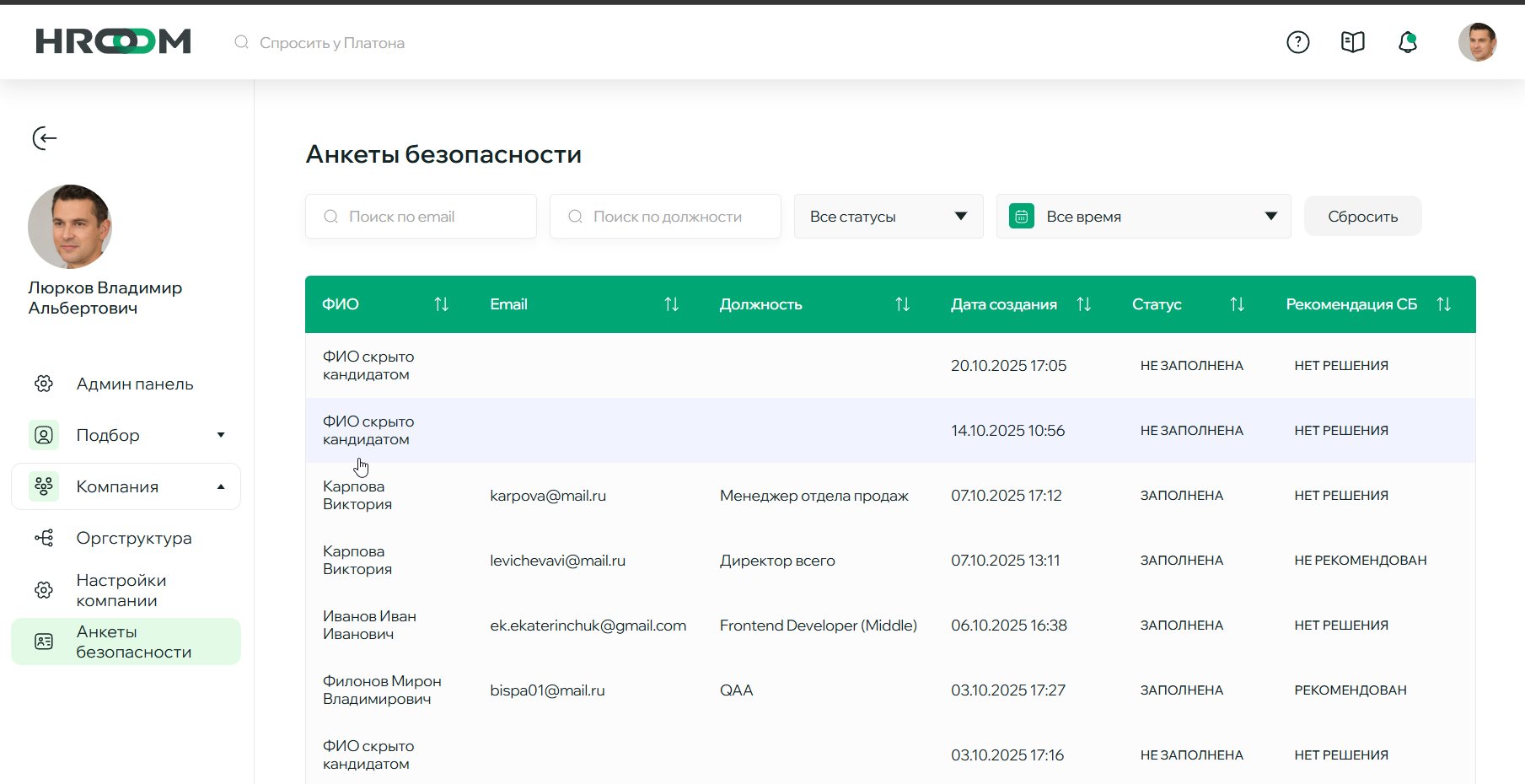1525x784 pixels.
Task: Open the notifications bell icon
Action: point(1408,42)
